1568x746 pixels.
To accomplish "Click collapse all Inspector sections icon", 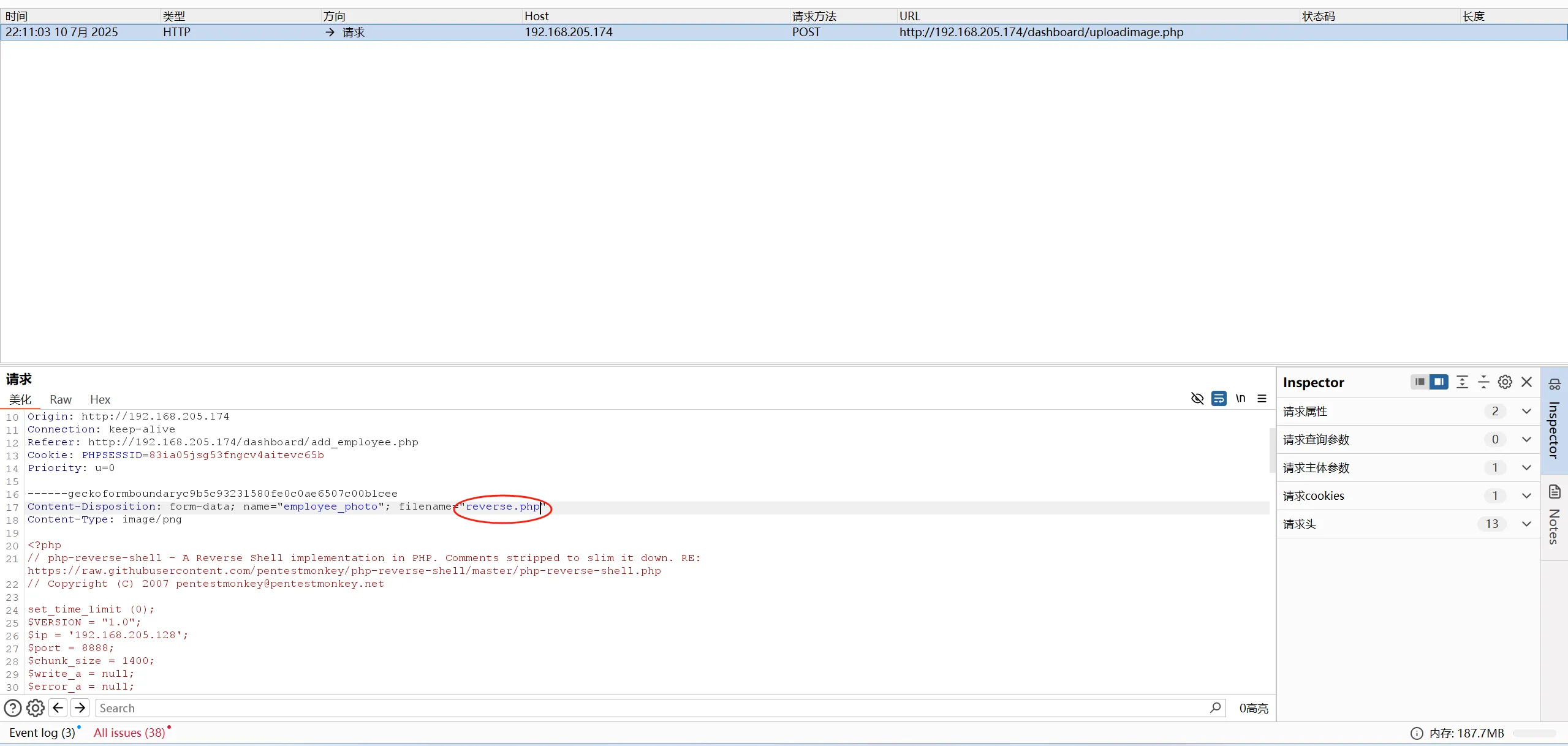I will [x=1483, y=382].
